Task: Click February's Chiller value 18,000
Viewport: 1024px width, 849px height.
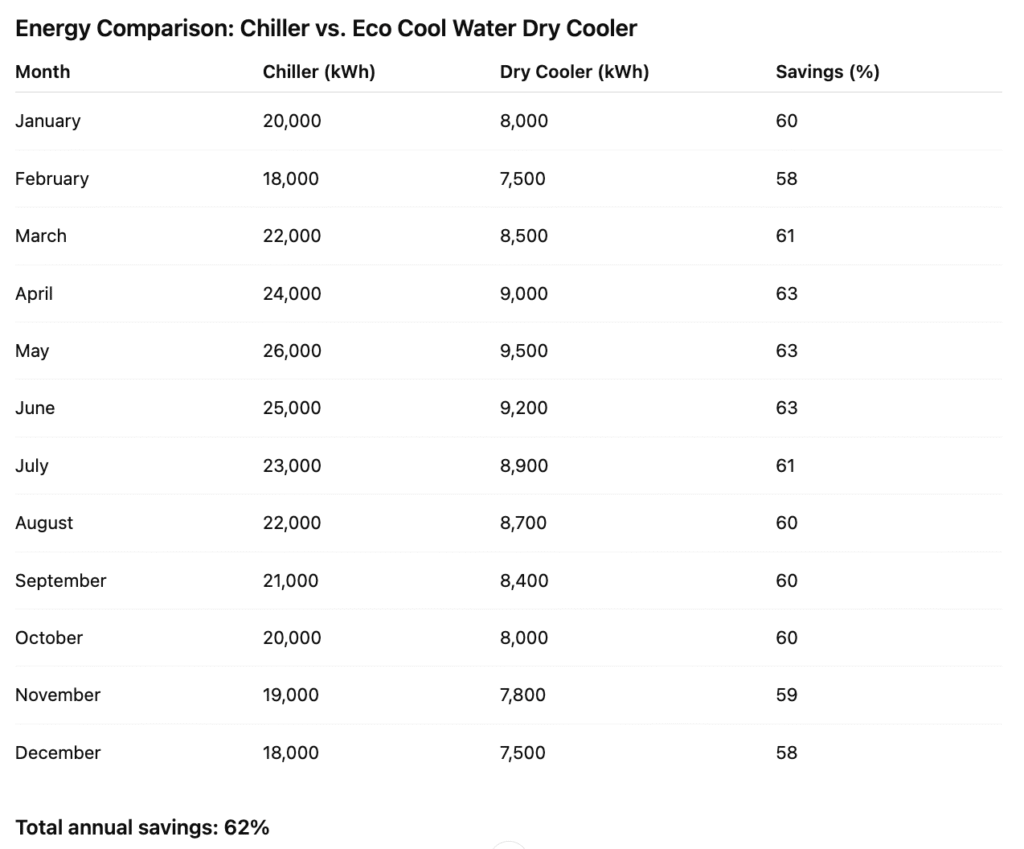Action: coord(291,179)
